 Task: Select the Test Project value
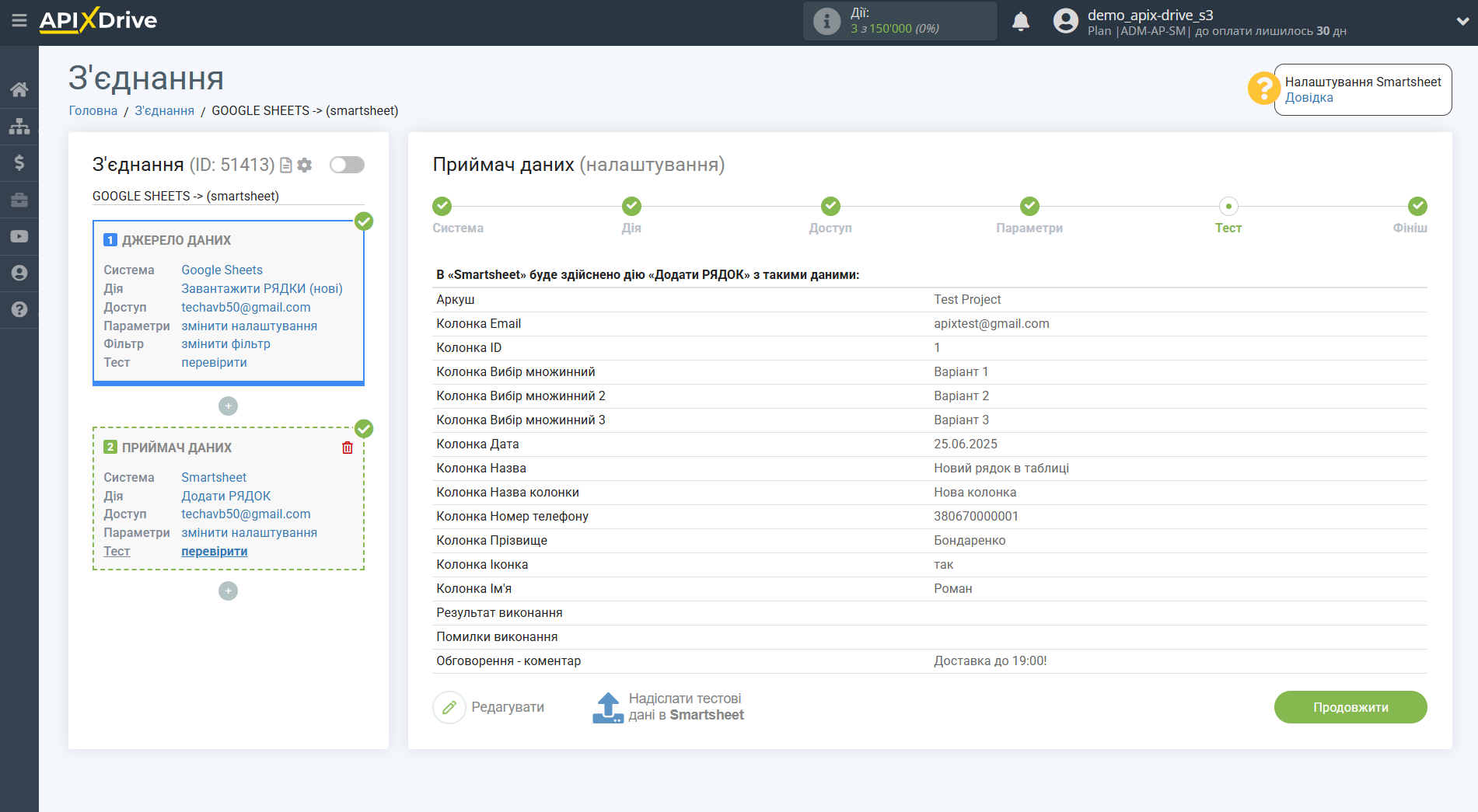[x=967, y=299]
